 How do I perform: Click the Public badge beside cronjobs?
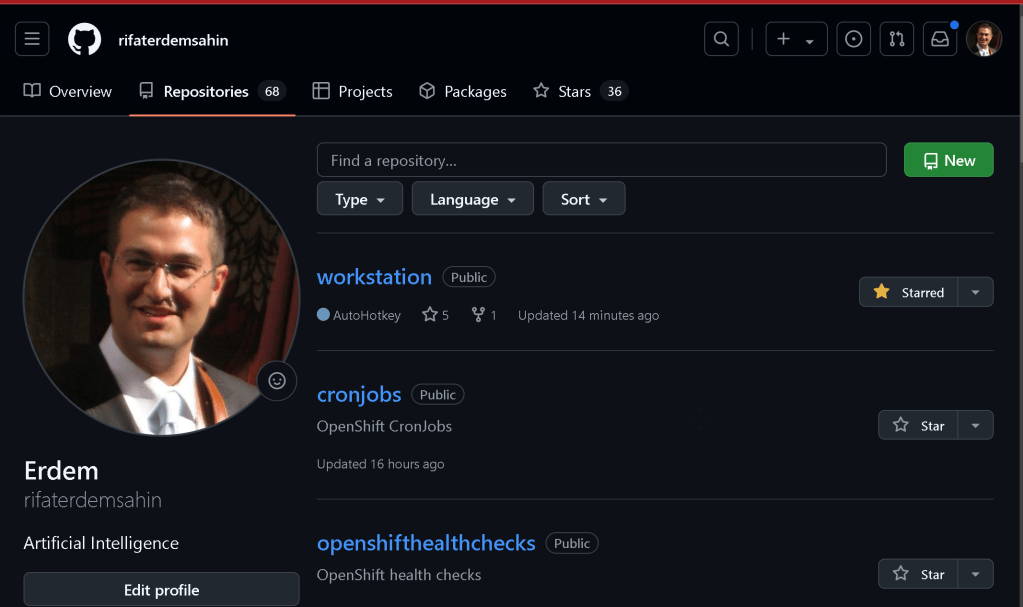[x=438, y=394]
